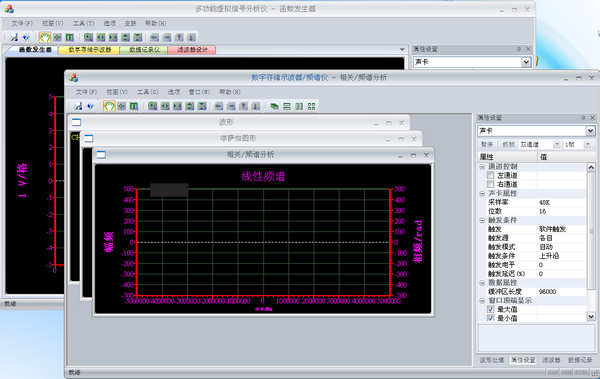Switch to the green 数据记录仪 tab
The image size is (600, 379).
(144, 50)
